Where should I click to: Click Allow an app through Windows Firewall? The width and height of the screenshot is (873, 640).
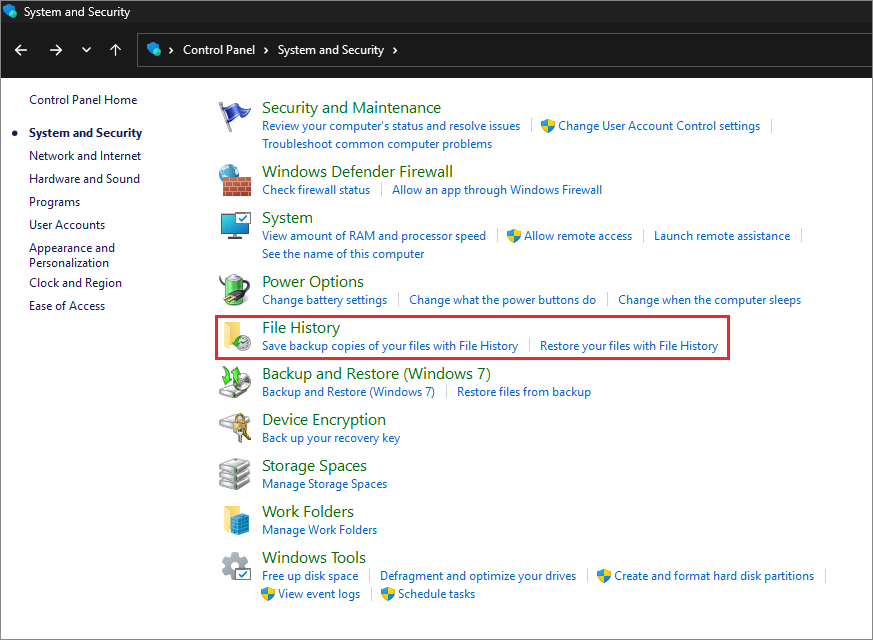(x=497, y=190)
